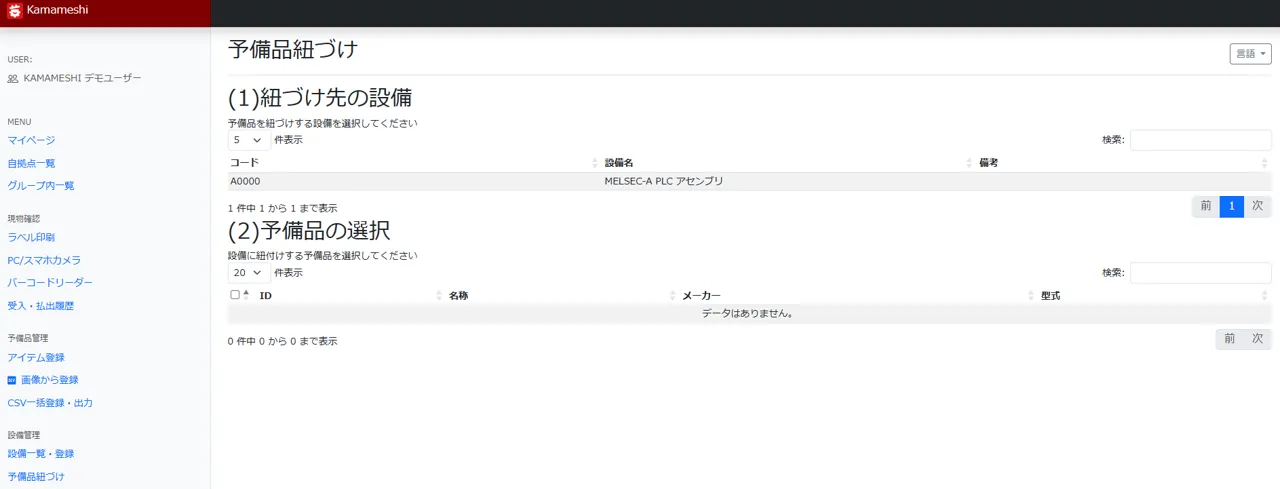Click the icon beside 画像から登録
Viewport: 1280px width, 489px height.
12,380
